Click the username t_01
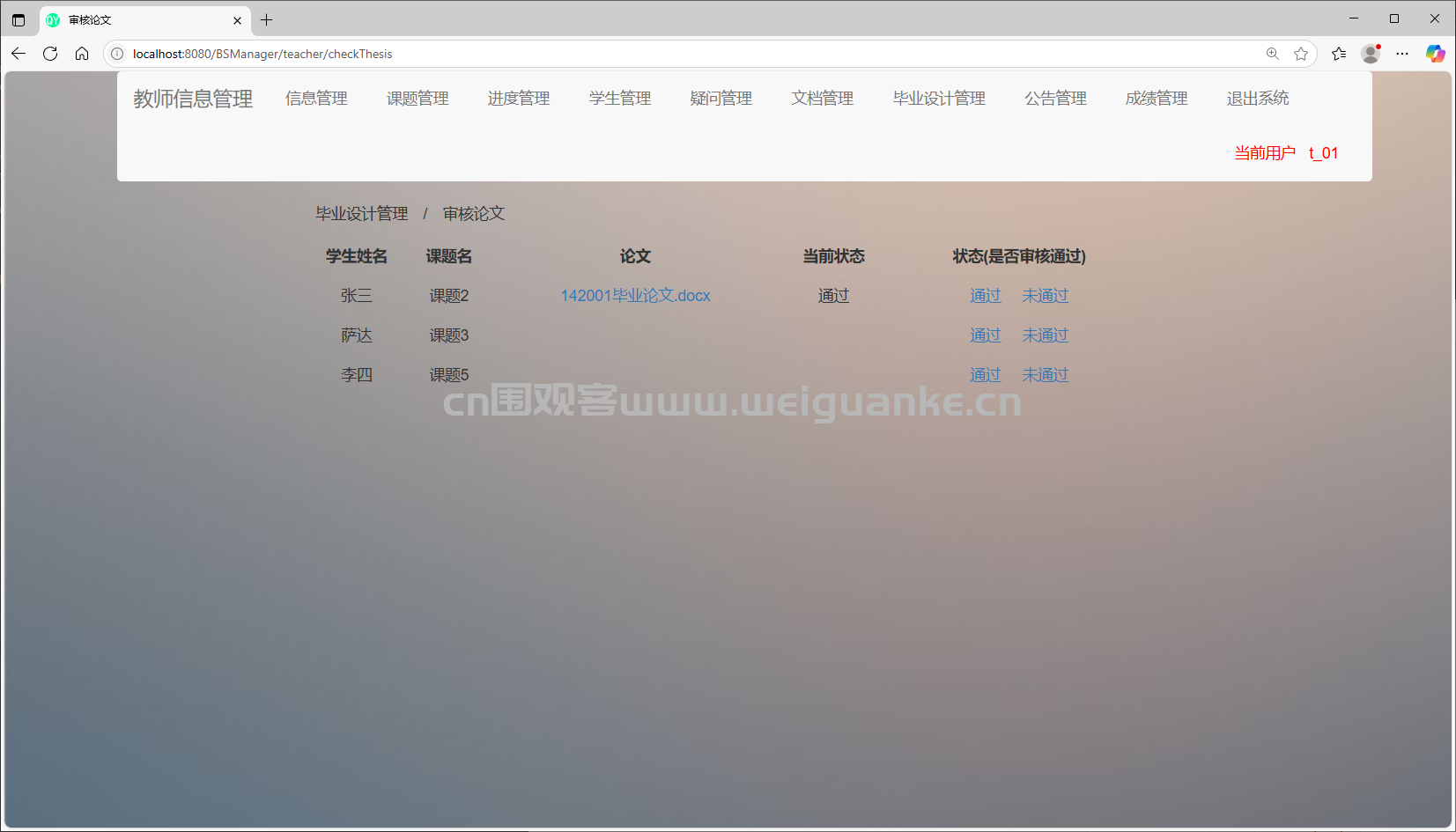1456x832 pixels. (1323, 153)
